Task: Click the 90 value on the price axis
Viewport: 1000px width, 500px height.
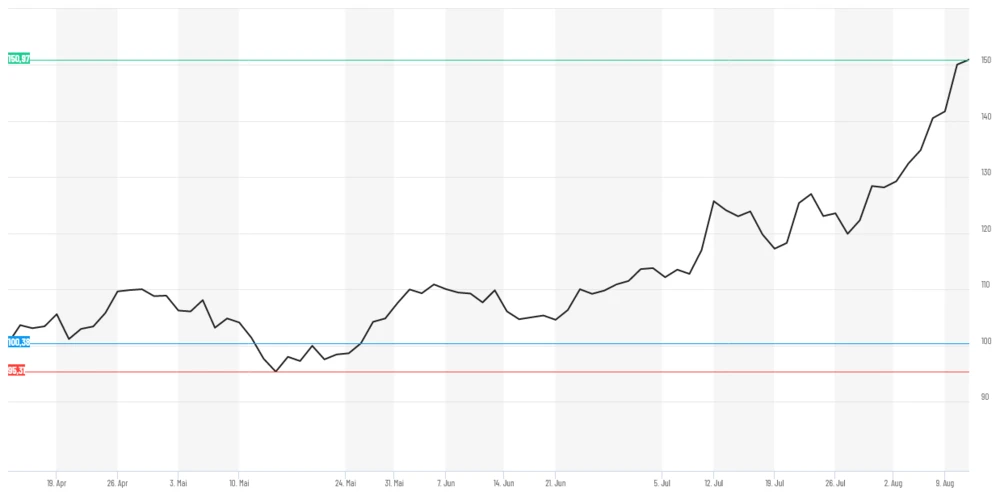Action: (x=985, y=397)
